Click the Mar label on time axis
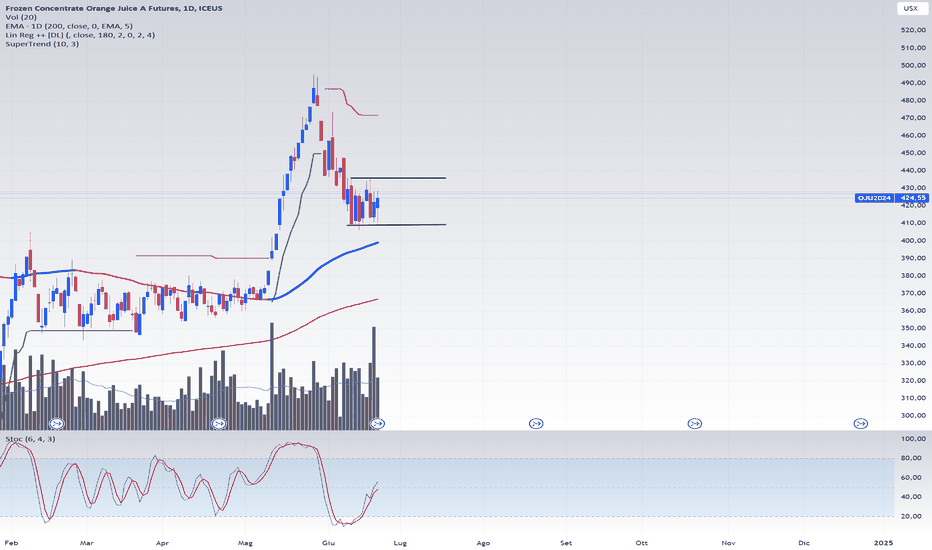 click(87, 543)
